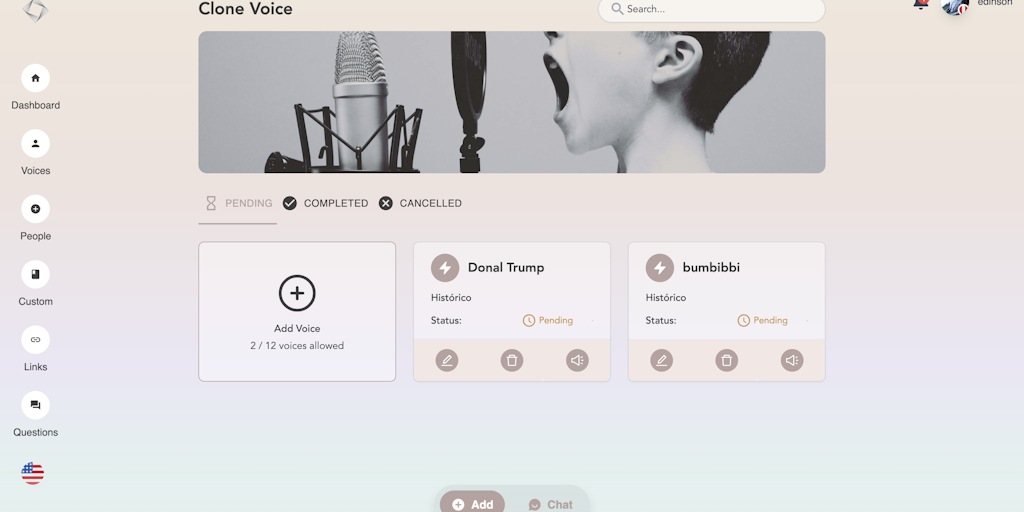Focus the Search input field
This screenshot has width=1024, height=512.
pos(711,9)
